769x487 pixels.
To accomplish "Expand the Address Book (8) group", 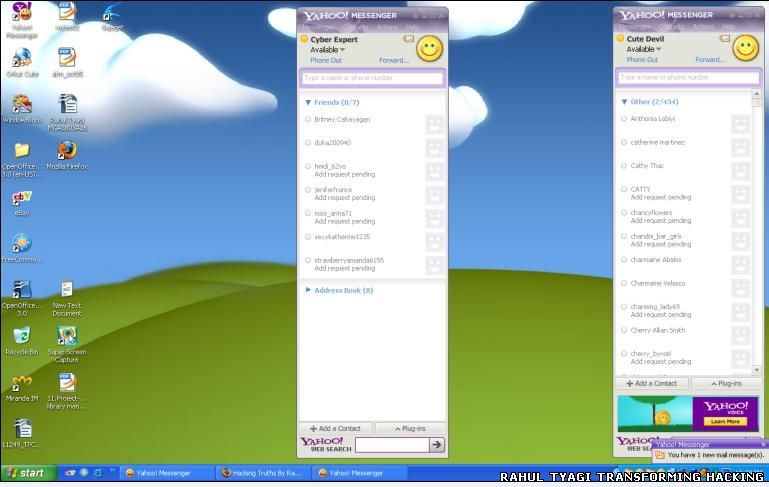I will pyautogui.click(x=308, y=290).
